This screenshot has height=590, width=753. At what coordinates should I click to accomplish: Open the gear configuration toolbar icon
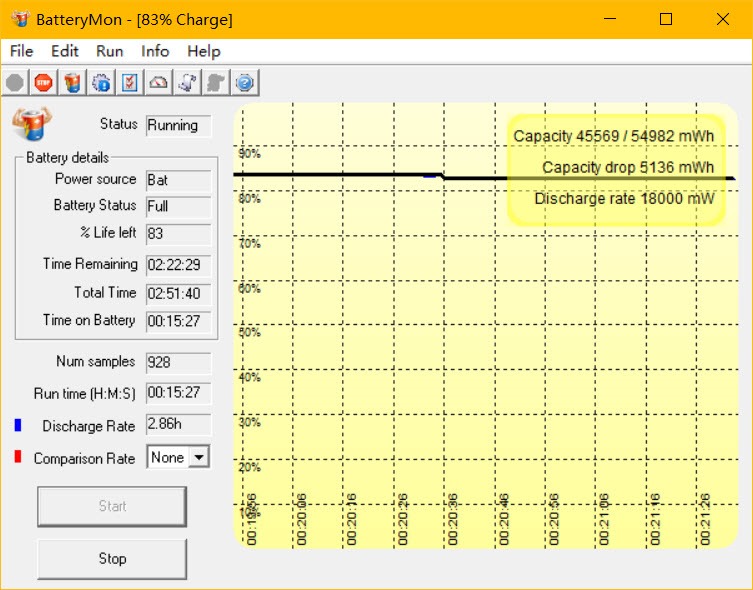(x=101, y=83)
